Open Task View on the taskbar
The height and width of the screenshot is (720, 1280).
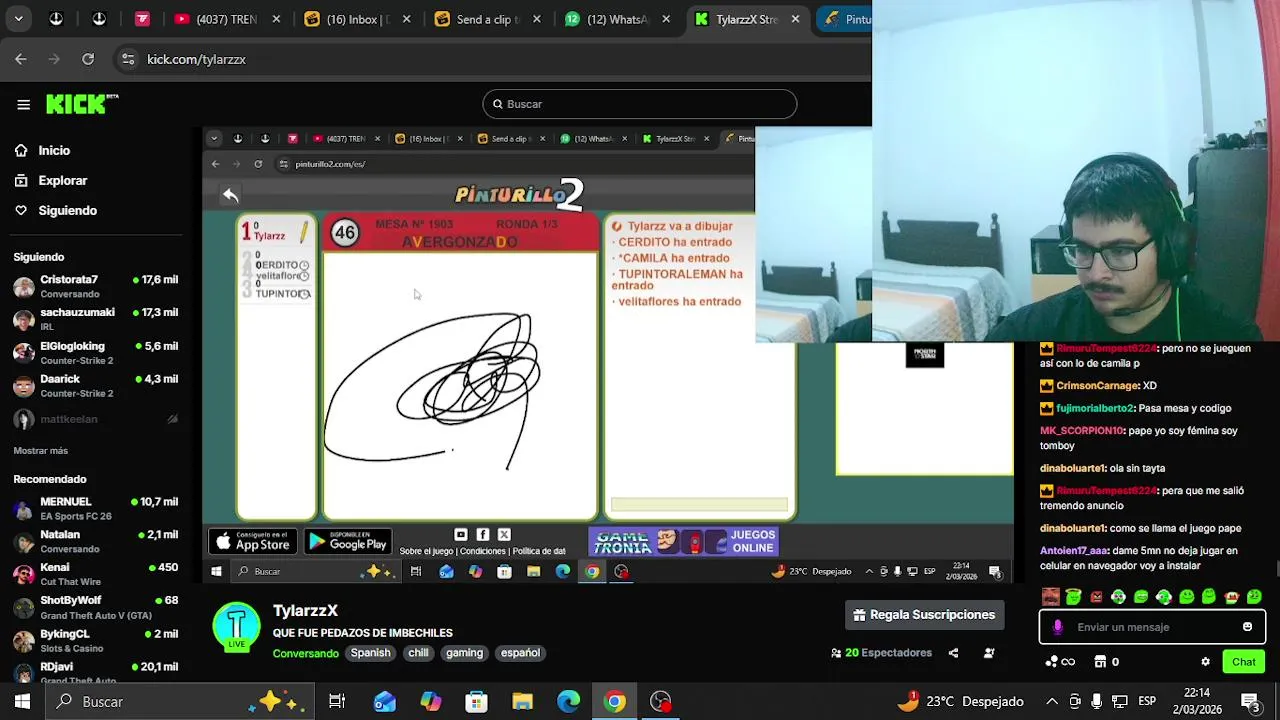tap(337, 702)
